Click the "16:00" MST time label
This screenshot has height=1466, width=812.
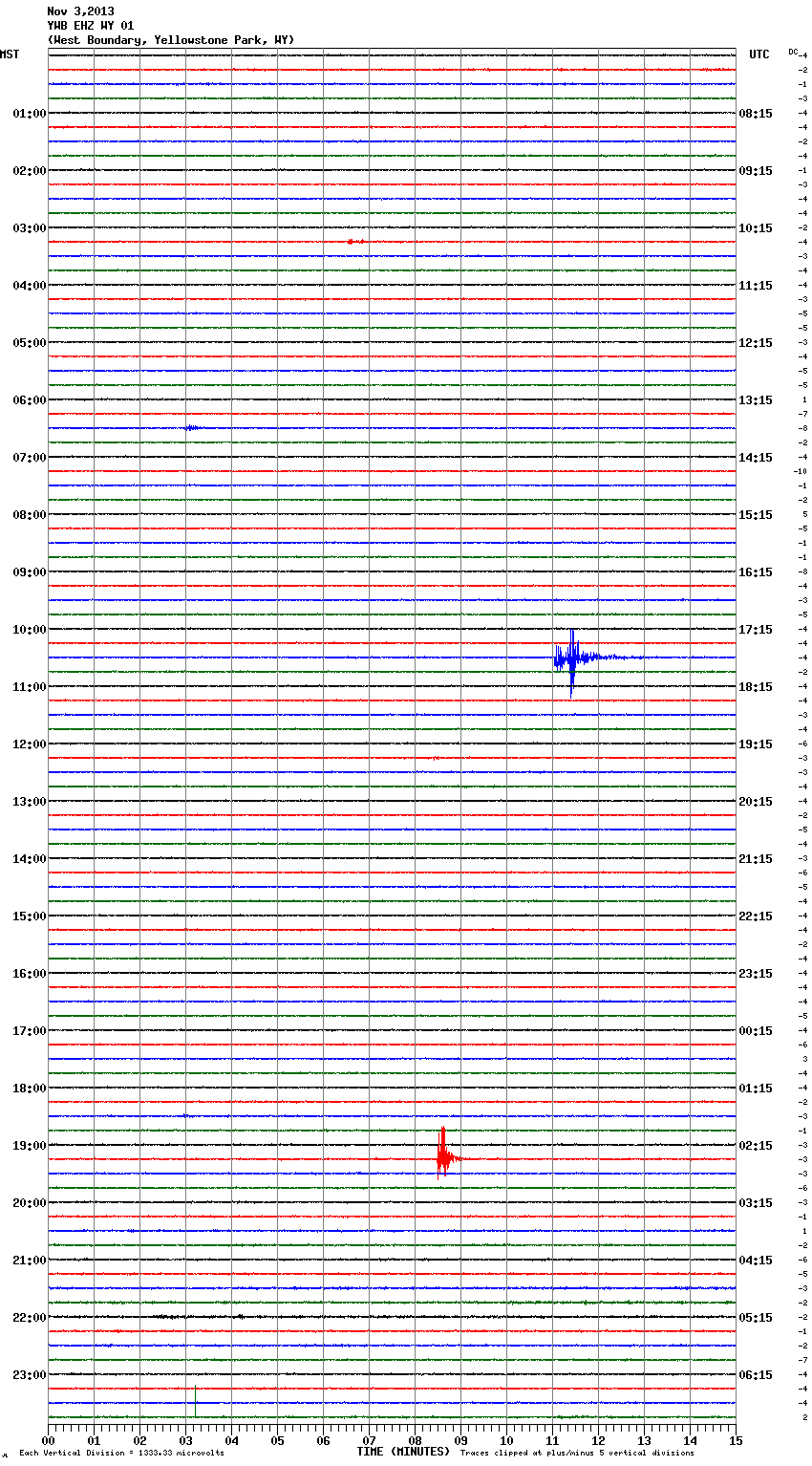(x=30, y=974)
